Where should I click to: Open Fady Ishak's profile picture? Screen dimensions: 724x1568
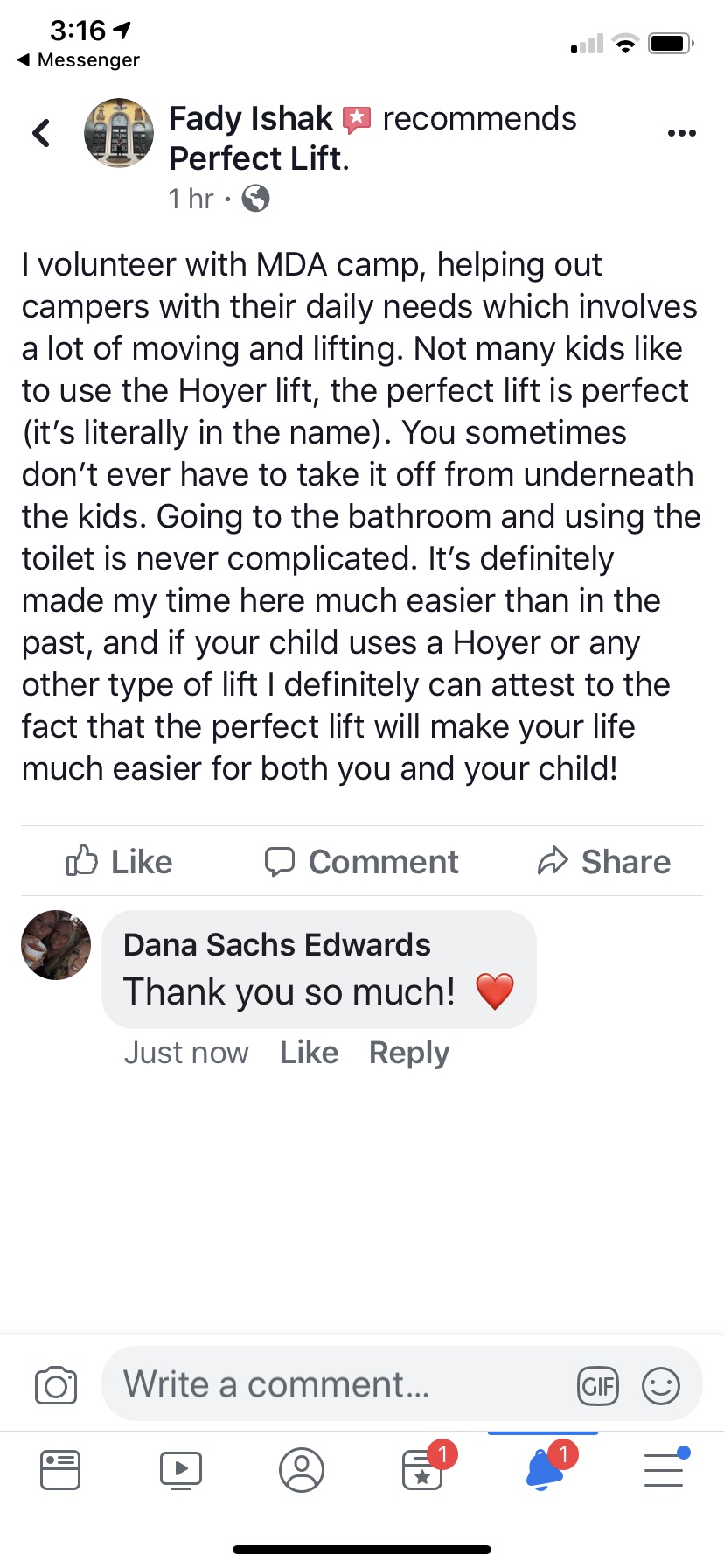(119, 133)
